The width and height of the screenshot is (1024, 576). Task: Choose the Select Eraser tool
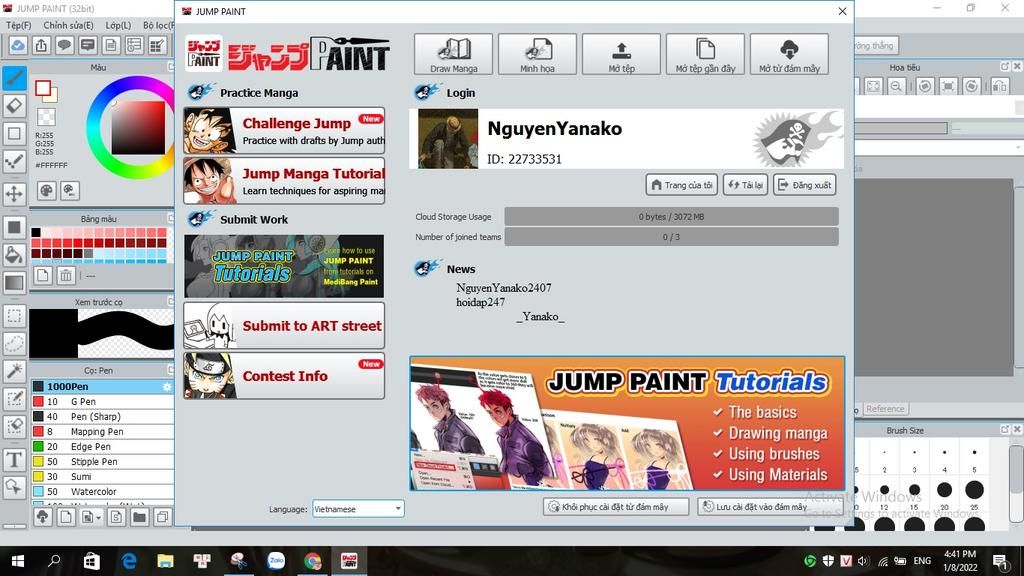14,426
